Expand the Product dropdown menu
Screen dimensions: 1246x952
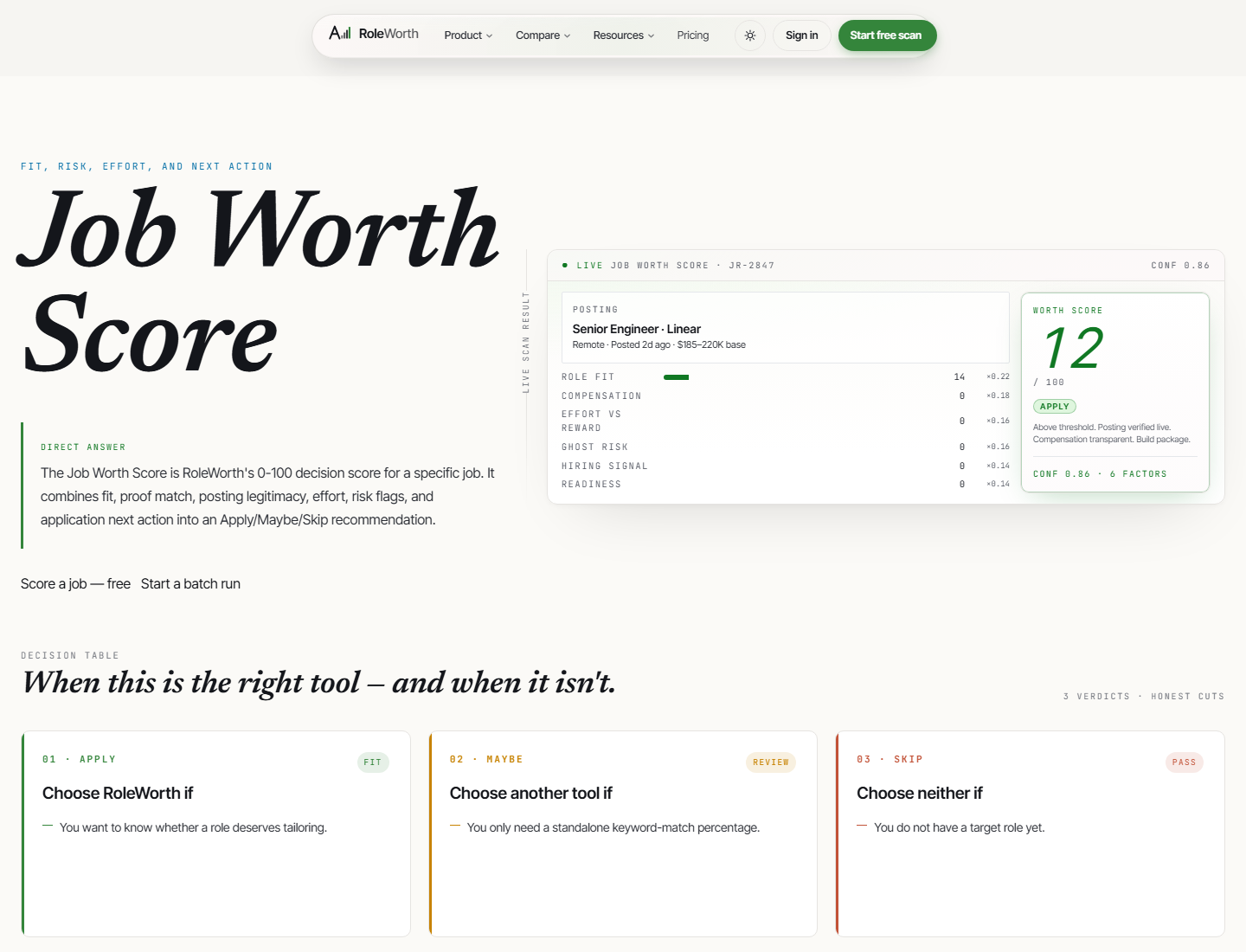coord(468,35)
